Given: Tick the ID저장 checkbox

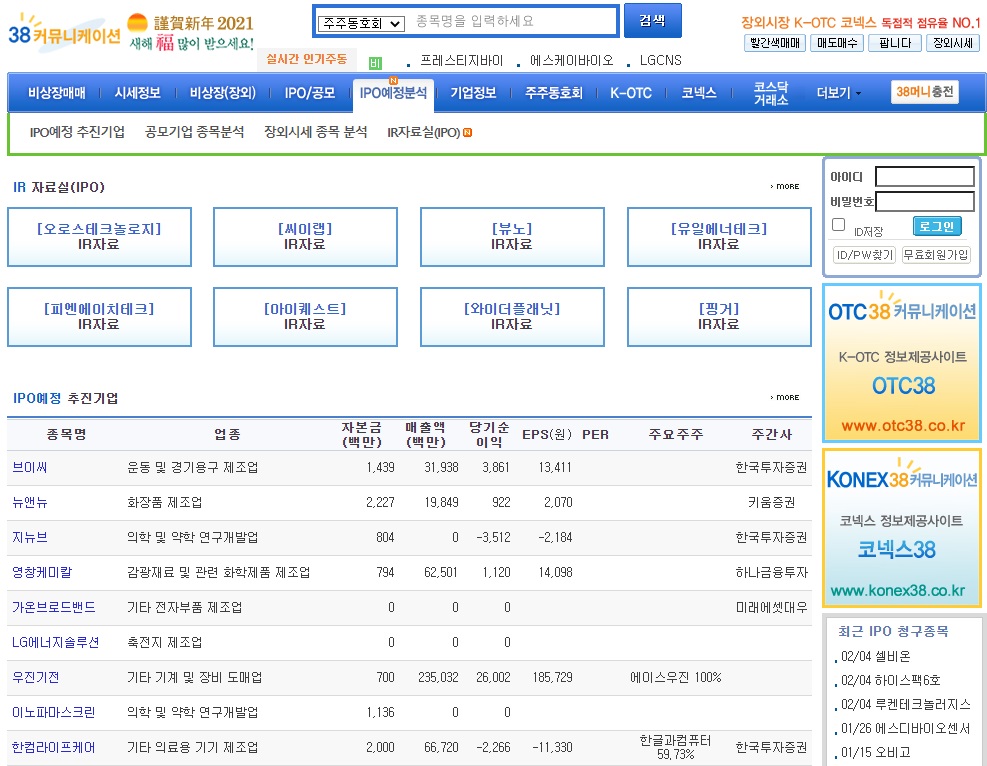Looking at the screenshot, I should click(x=838, y=225).
